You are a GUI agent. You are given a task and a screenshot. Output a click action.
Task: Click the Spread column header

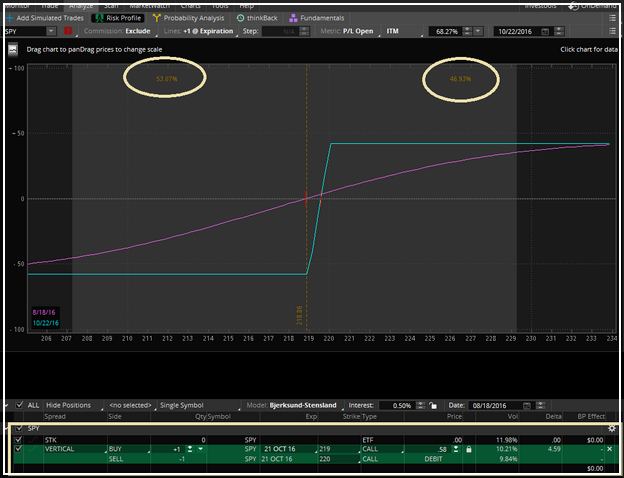(x=55, y=416)
